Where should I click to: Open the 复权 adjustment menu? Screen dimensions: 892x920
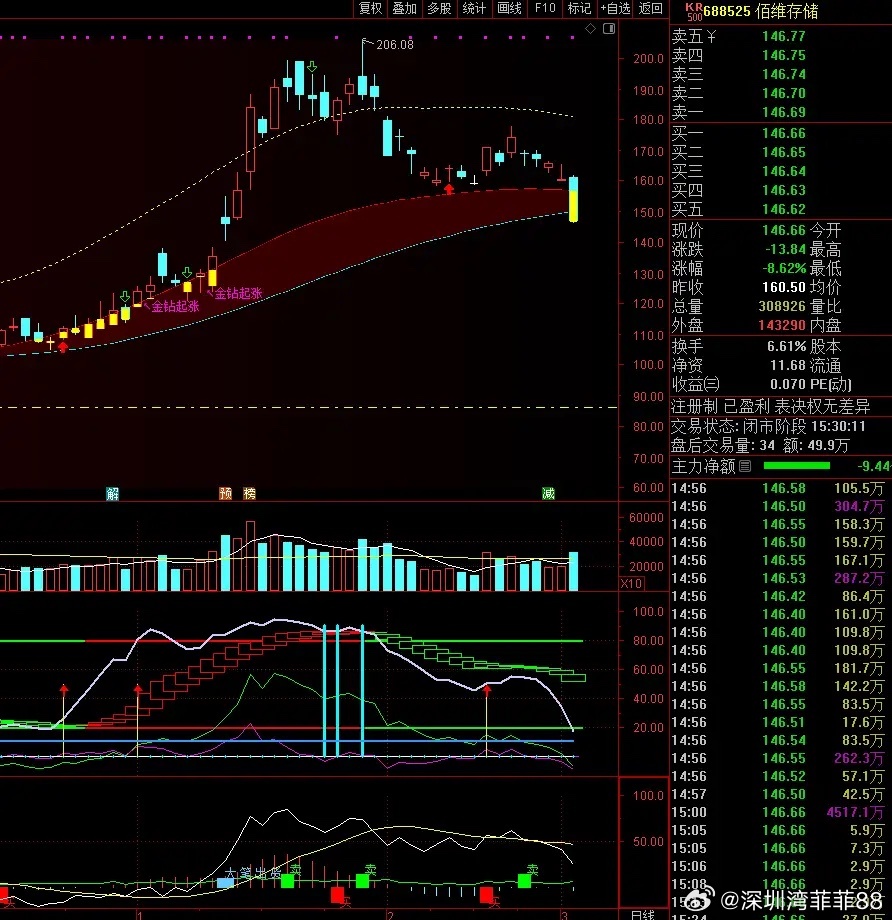[370, 8]
